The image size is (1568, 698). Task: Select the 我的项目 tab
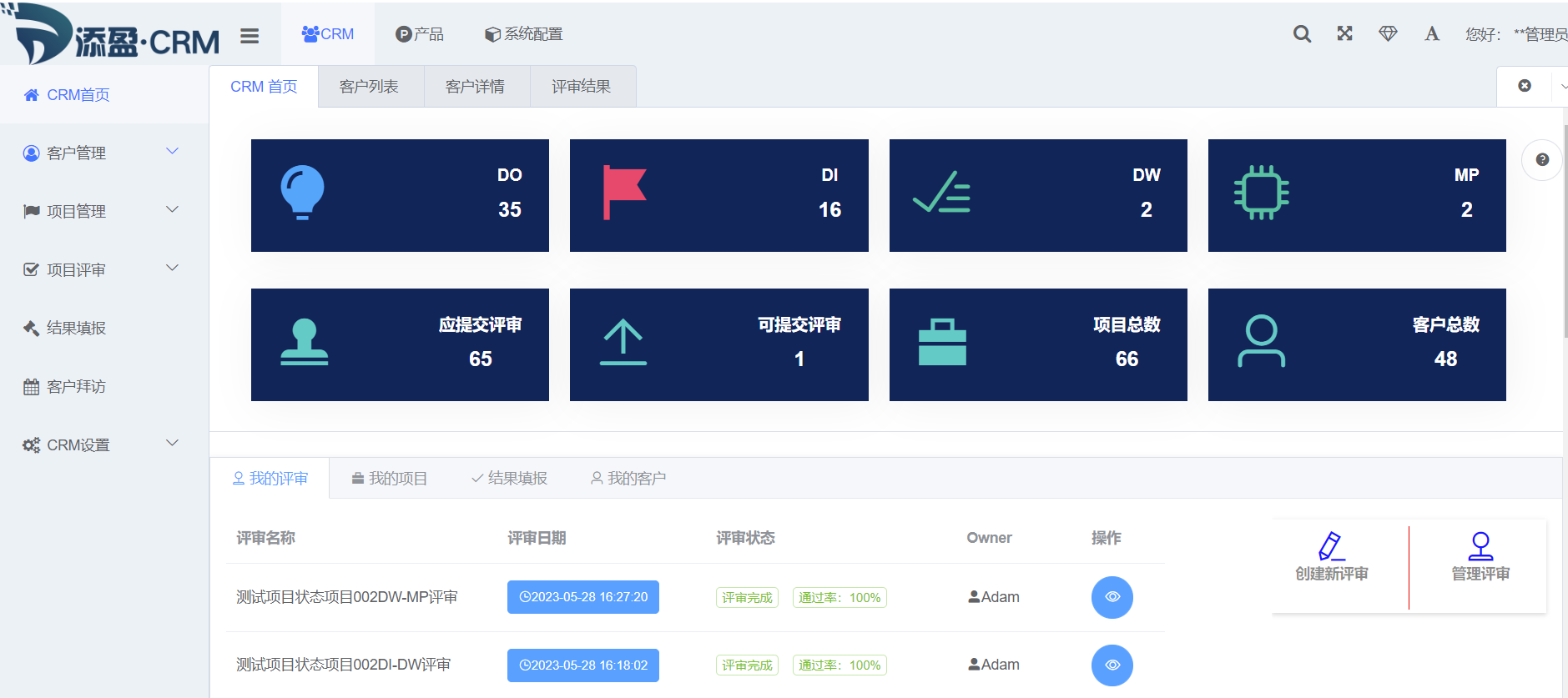(389, 478)
